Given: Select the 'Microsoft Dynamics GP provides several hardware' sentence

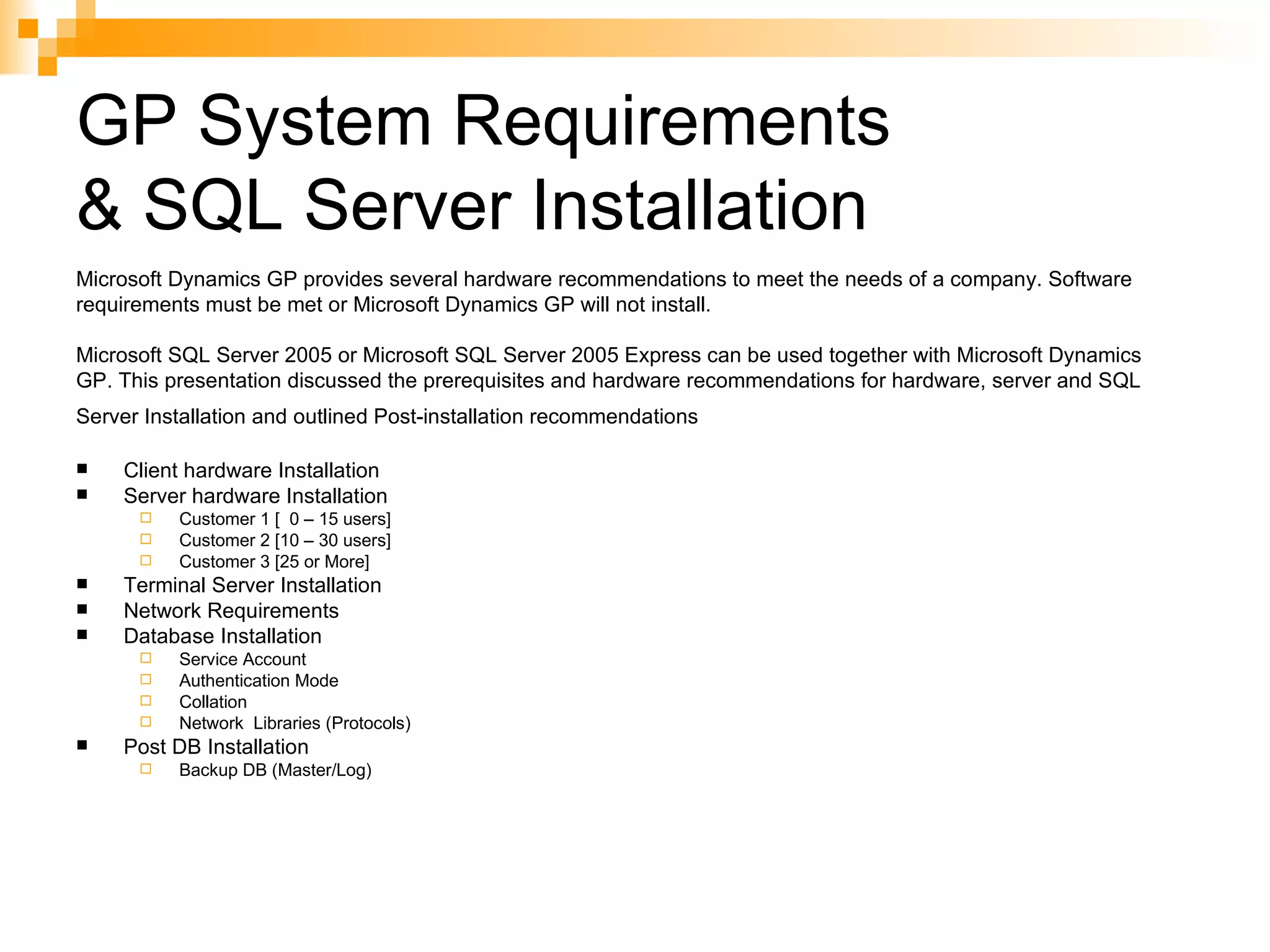Looking at the screenshot, I should [603, 280].
